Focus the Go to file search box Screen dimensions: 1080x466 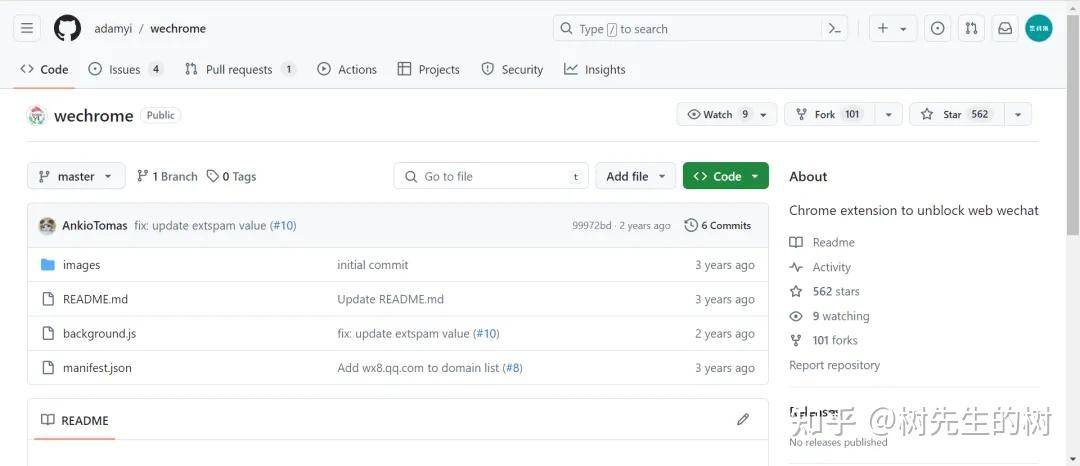(x=490, y=176)
